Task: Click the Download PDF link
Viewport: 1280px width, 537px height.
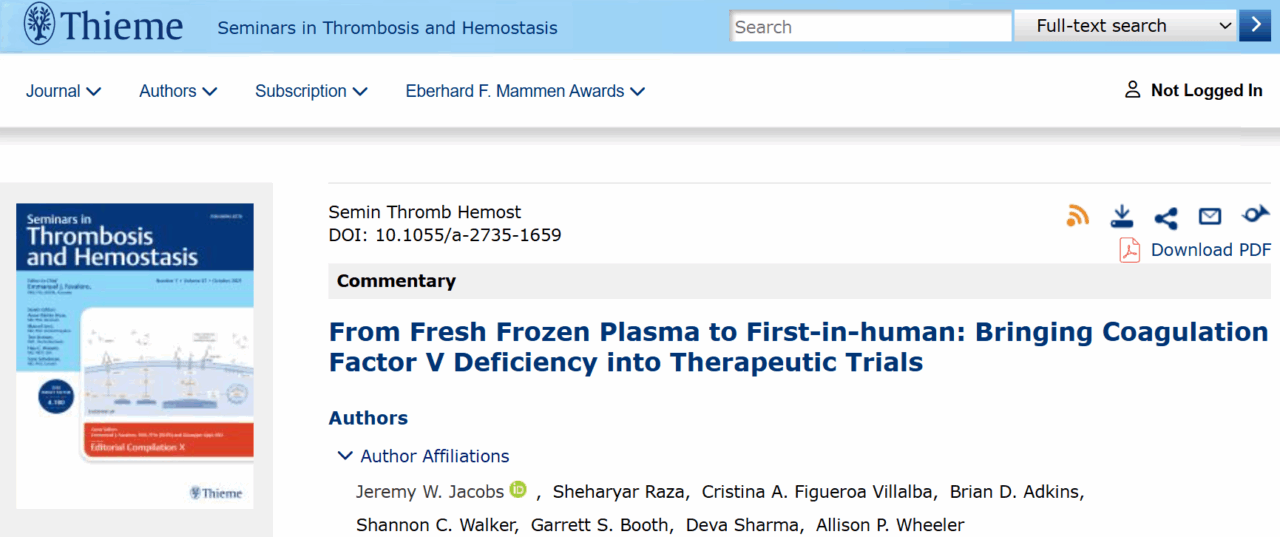Action: click(1210, 250)
